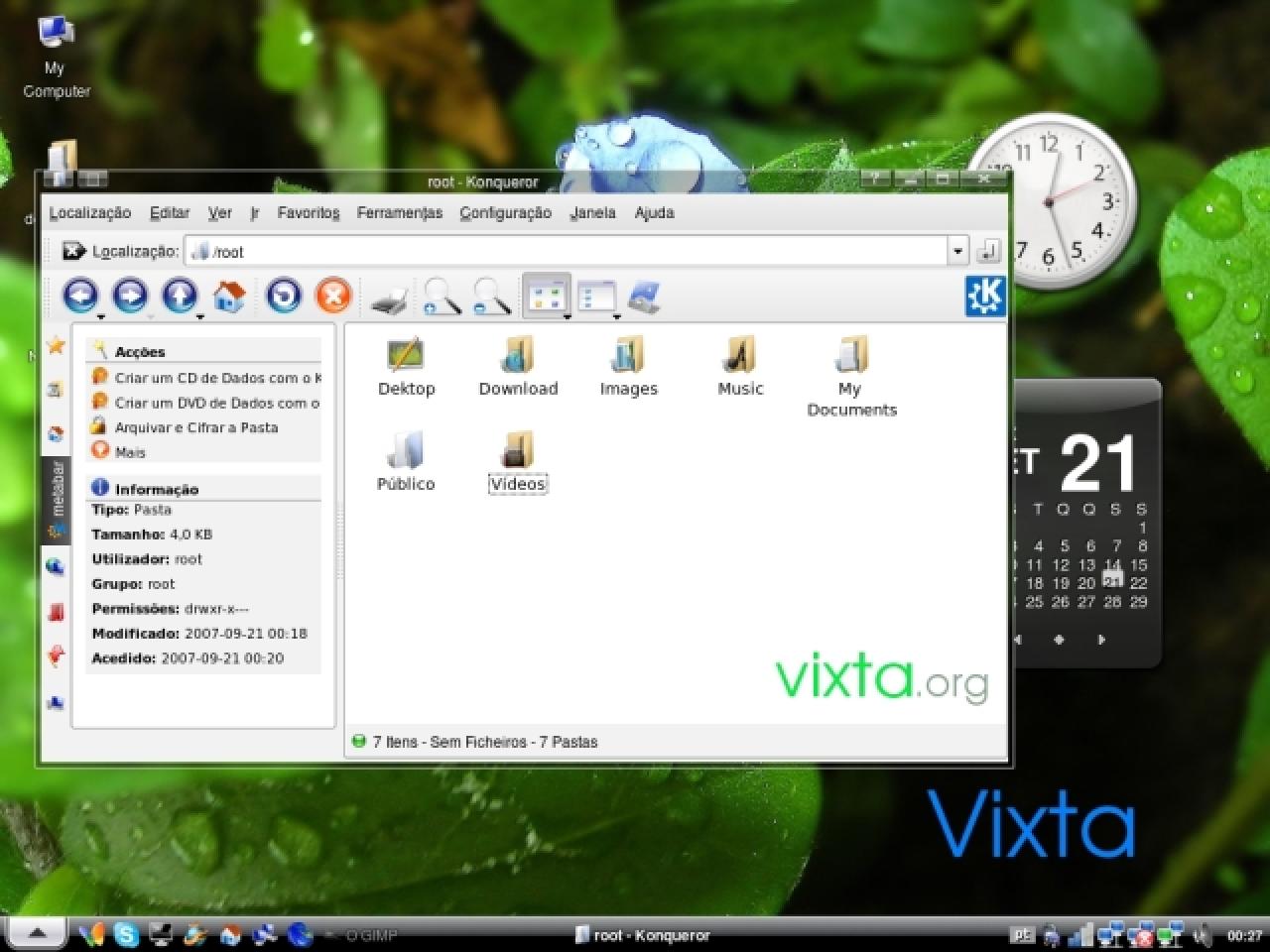Screen dimensions: 1270x952
Task: Open the Home folder icon in toolbar
Action: pyautogui.click(x=229, y=296)
